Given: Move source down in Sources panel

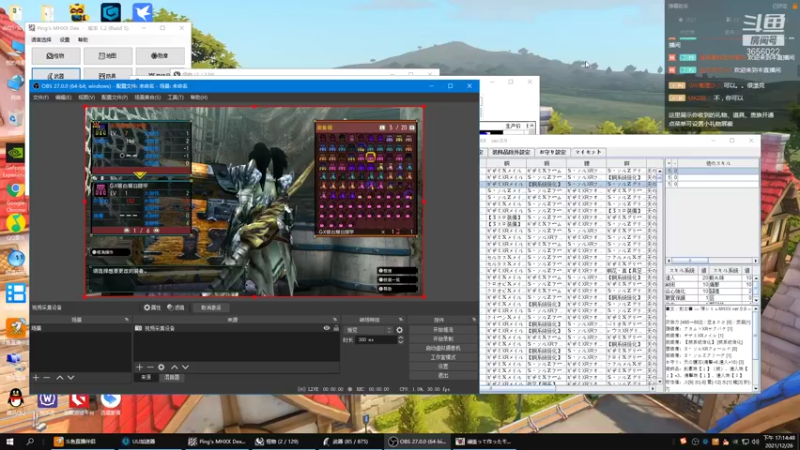Looking at the screenshot, I should point(186,367).
